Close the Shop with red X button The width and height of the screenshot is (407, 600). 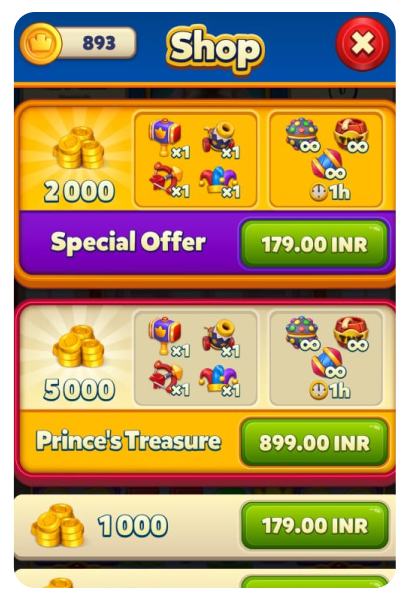(x=362, y=43)
